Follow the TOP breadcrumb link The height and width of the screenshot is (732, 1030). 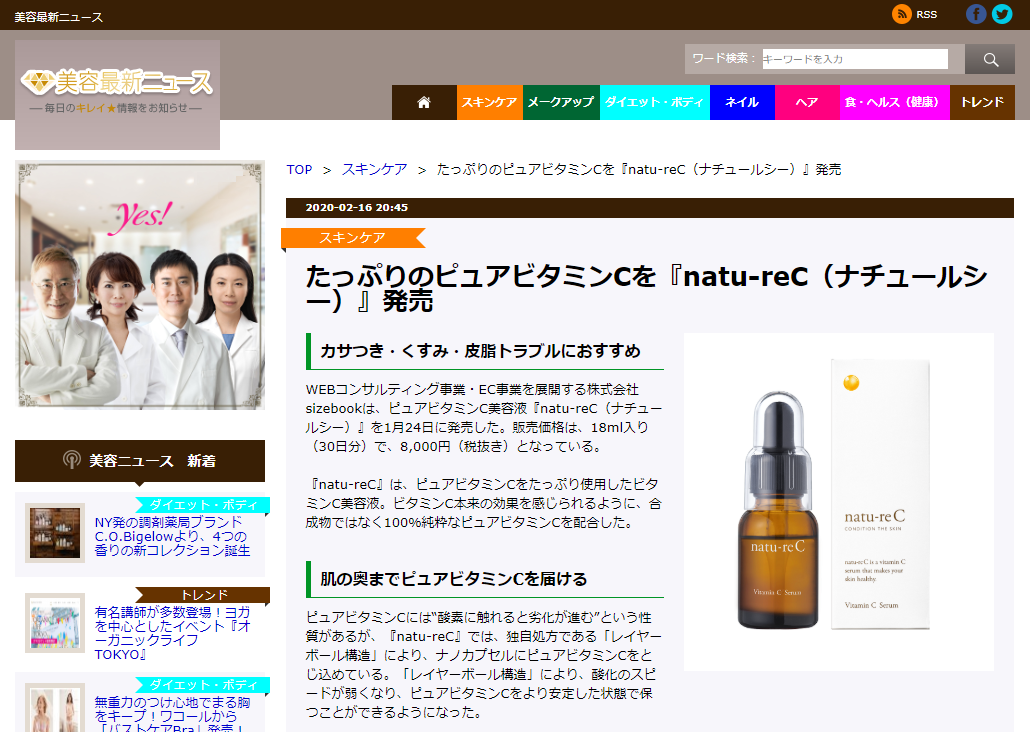pos(299,169)
